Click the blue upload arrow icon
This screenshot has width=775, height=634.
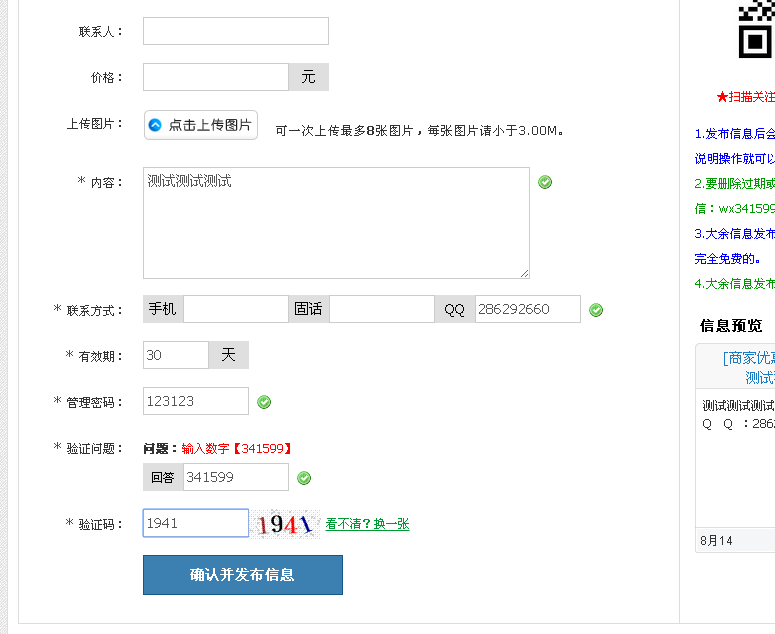point(155,125)
